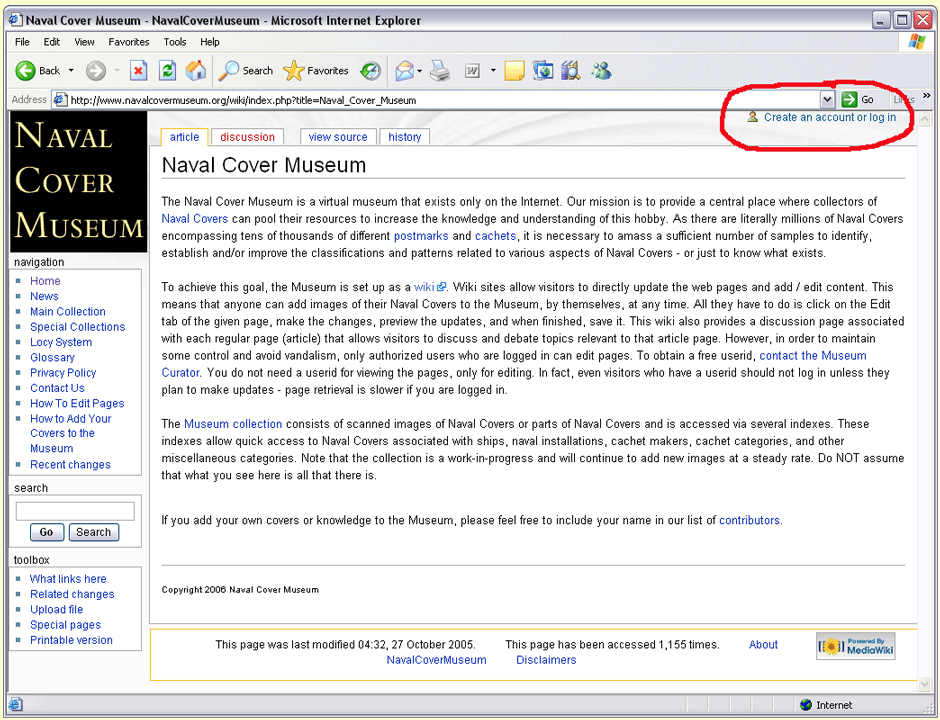
Task: Click the page vertical scrollbar down arrow
Action: [926, 684]
